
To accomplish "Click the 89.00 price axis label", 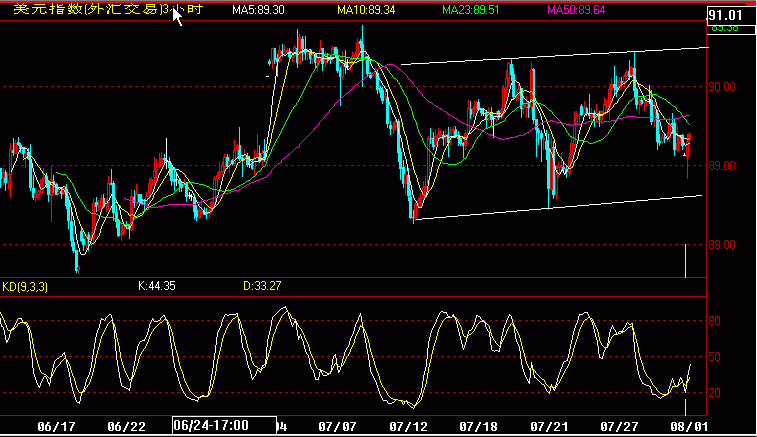I will (722, 166).
